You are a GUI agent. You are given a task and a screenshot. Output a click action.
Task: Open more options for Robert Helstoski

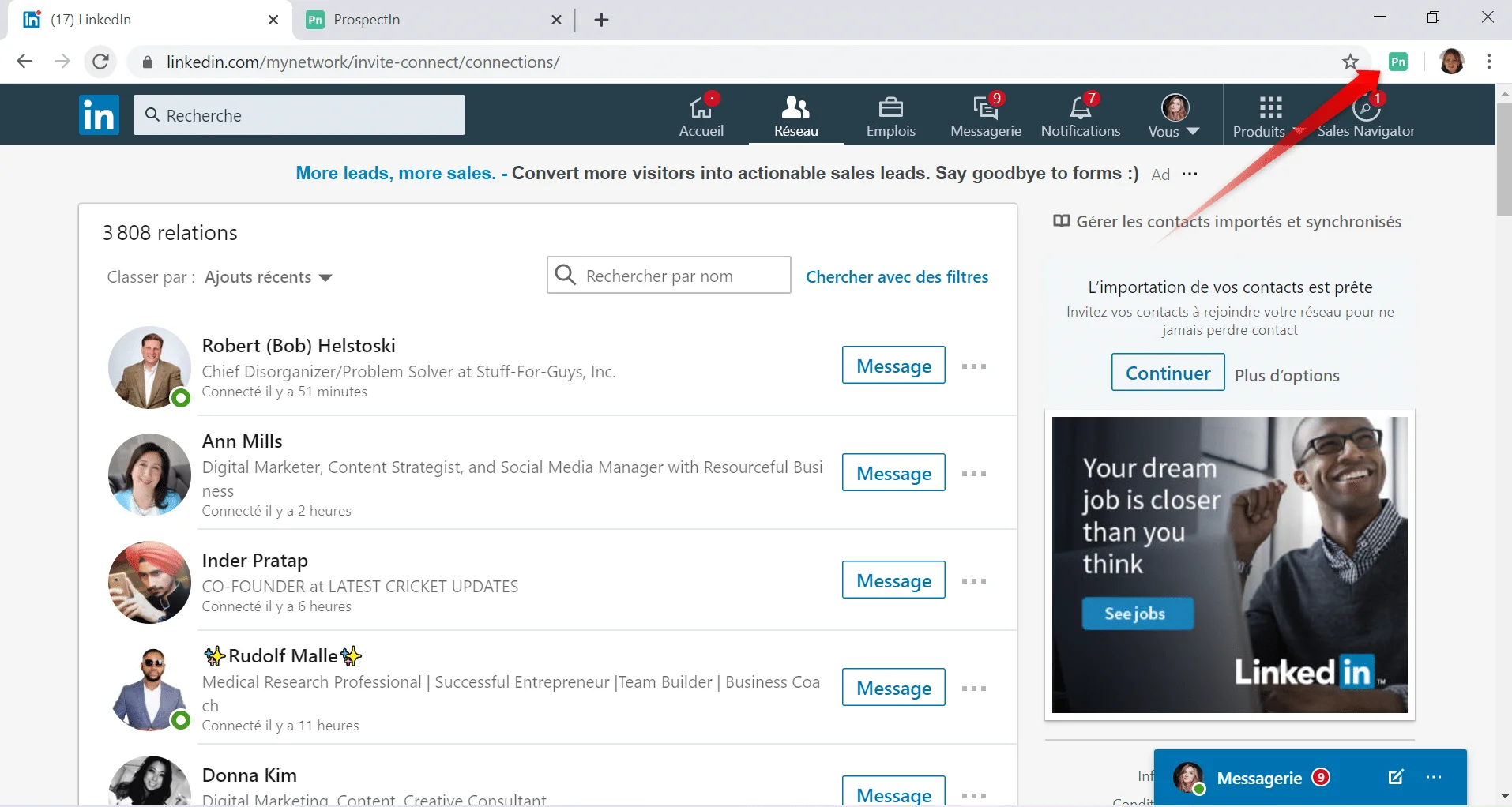pyautogui.click(x=974, y=366)
